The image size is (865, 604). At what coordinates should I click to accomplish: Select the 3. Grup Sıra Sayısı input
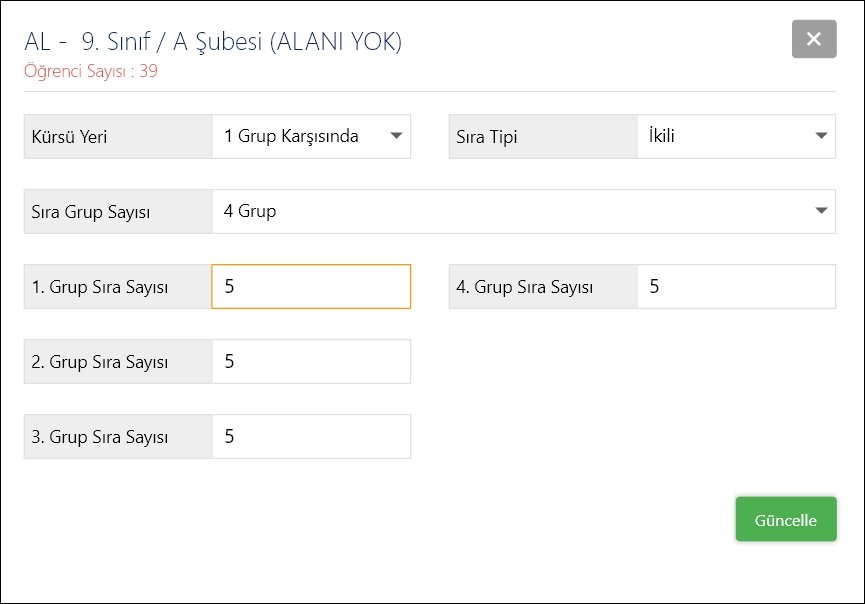pyautogui.click(x=311, y=437)
